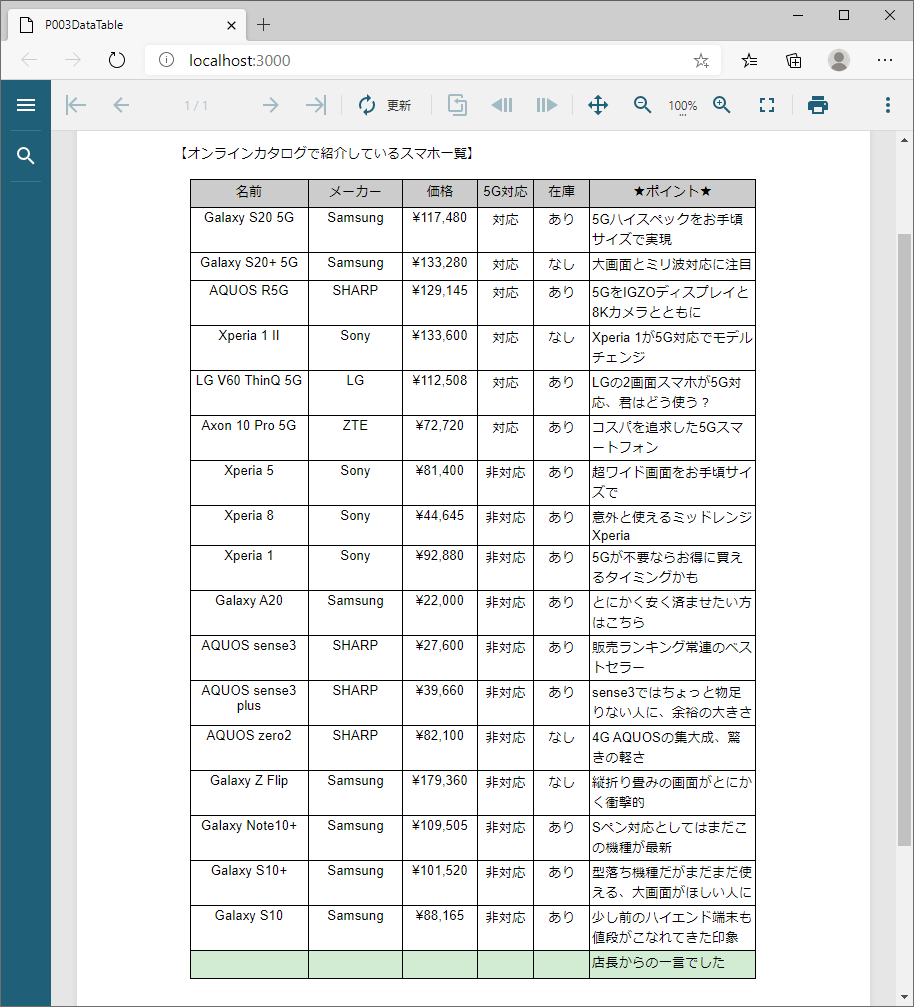This screenshot has width=914, height=1007.
Task: Click the Galaxy S10+ cell
Action: [249, 882]
